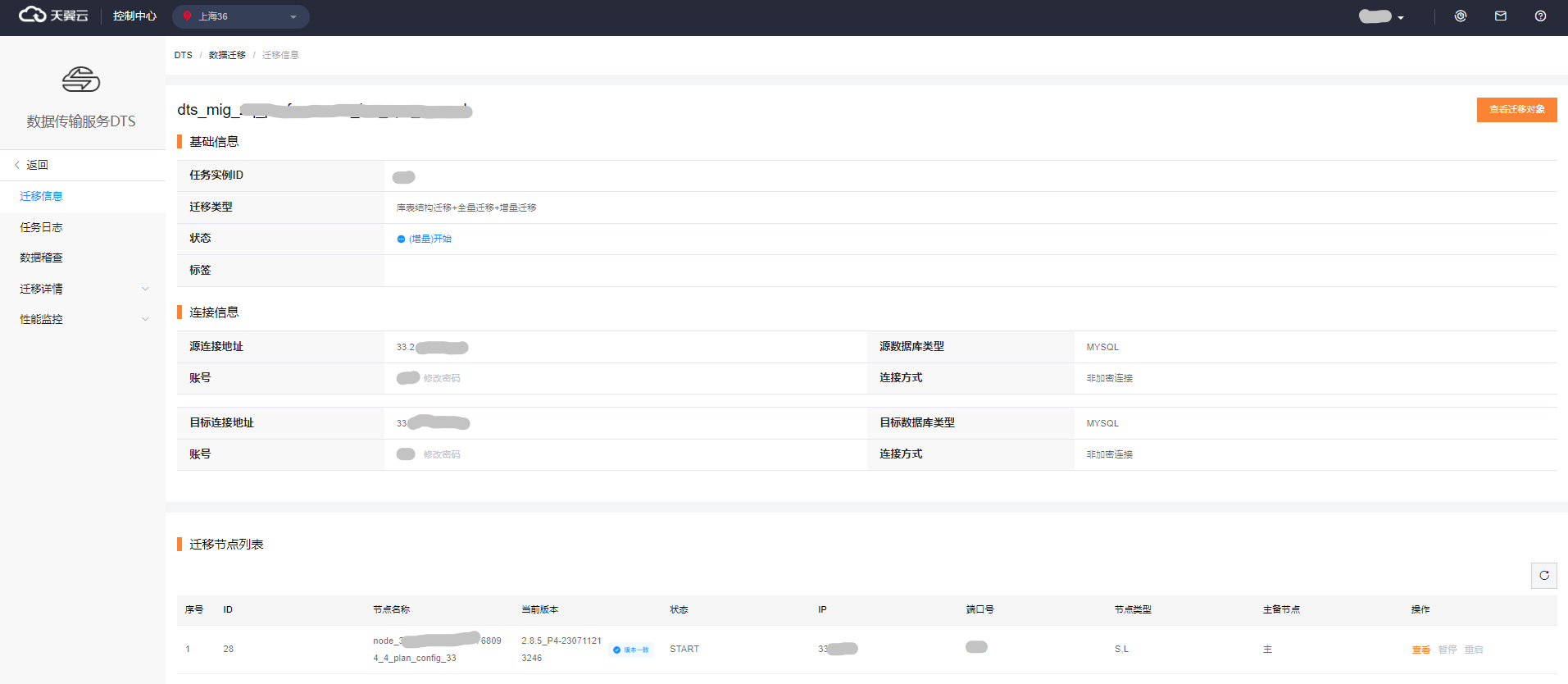Click the 版本一致 version status badge
Image resolution: width=1568 pixels, height=684 pixels.
tap(631, 650)
